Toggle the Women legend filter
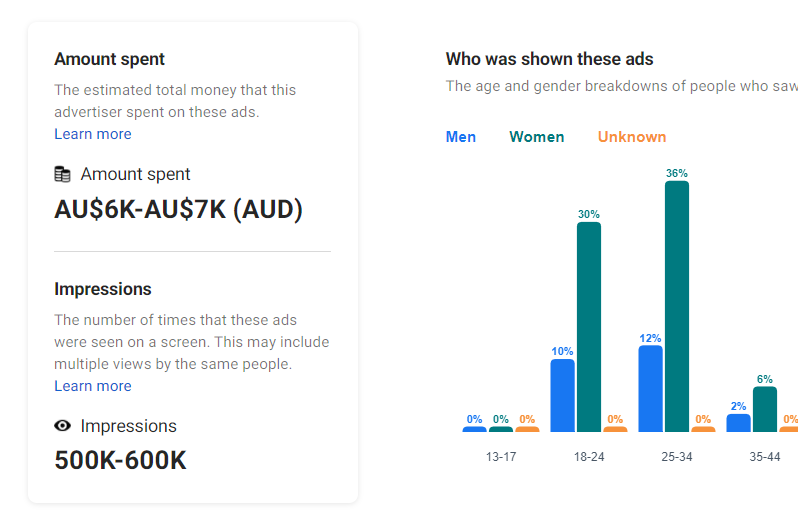 click(536, 137)
